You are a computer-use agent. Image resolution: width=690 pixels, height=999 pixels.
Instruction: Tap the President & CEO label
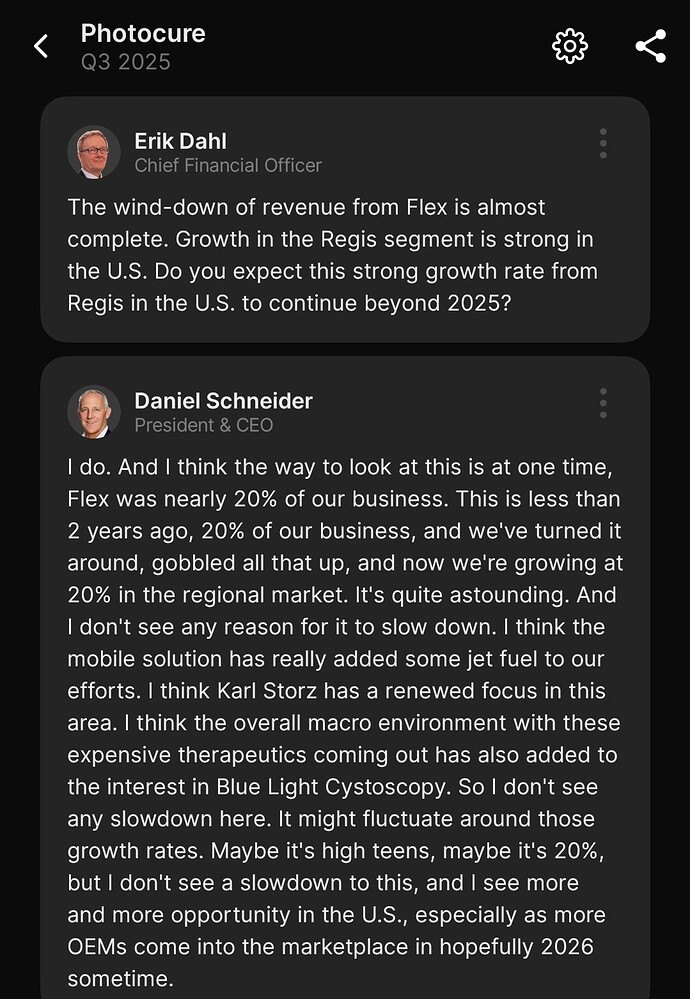click(x=204, y=425)
